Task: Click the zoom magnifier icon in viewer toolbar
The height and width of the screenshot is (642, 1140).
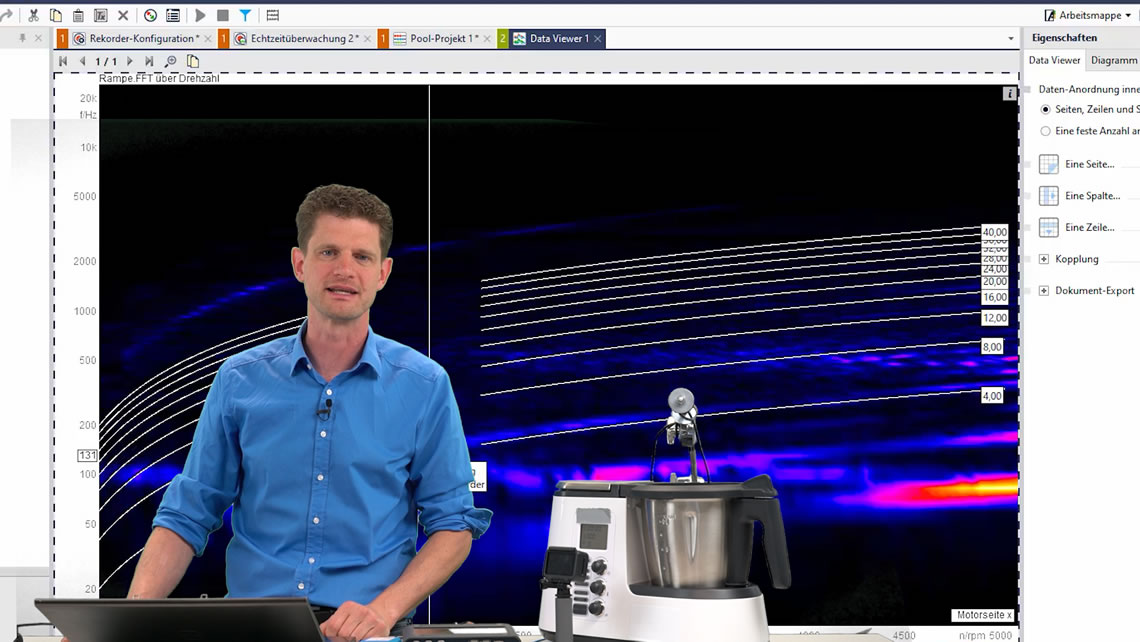Action: click(171, 61)
